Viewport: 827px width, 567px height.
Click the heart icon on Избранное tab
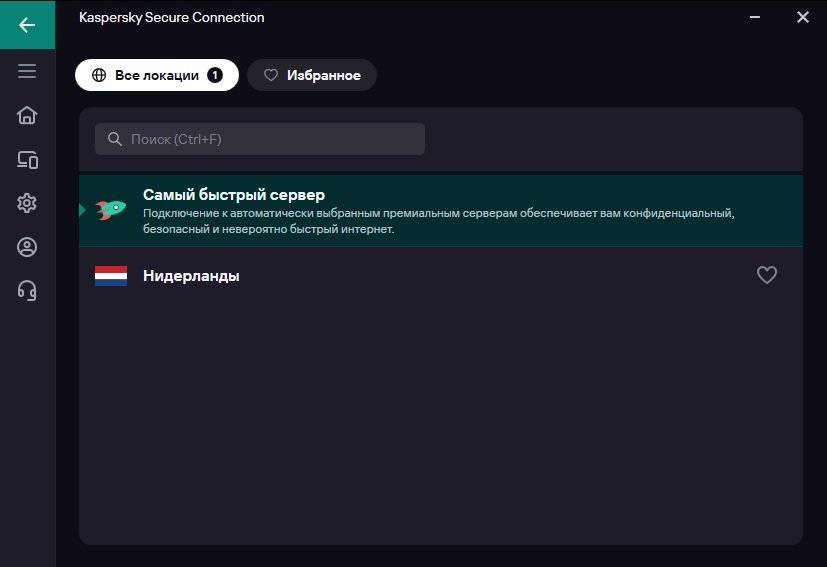pos(271,75)
